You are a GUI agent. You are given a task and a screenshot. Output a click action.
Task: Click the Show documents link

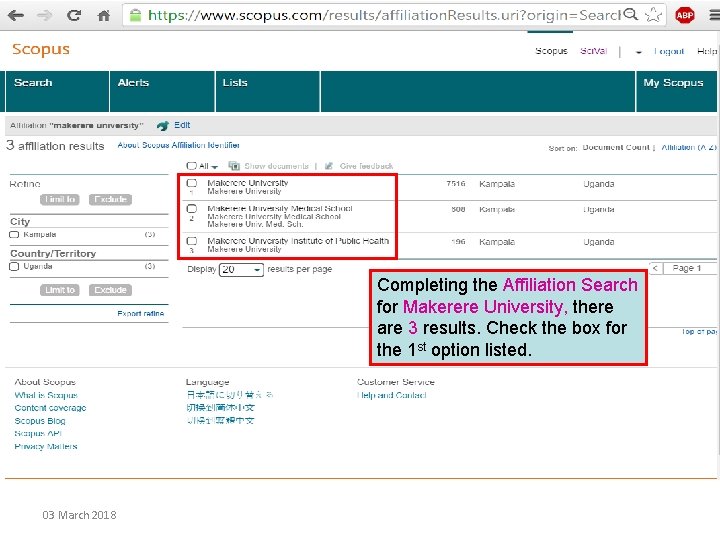coord(276,166)
